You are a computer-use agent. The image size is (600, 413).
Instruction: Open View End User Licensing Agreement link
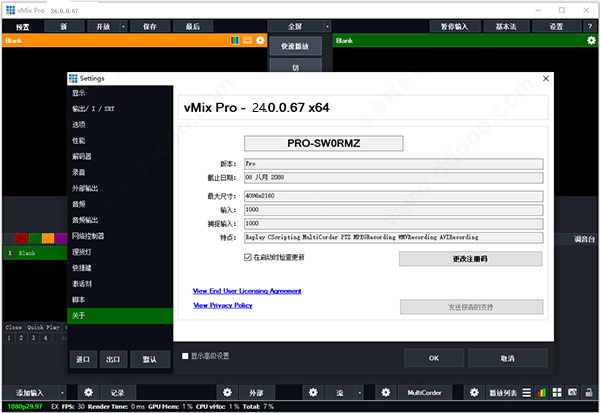tap(247, 291)
